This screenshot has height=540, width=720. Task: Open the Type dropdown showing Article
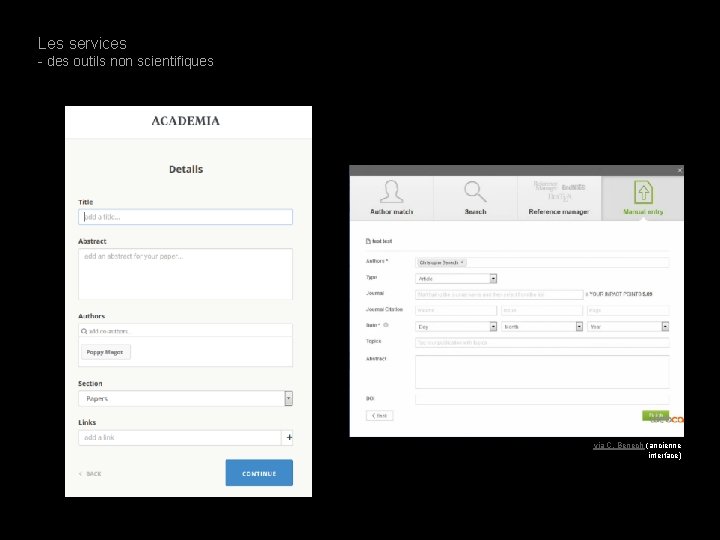(456, 279)
